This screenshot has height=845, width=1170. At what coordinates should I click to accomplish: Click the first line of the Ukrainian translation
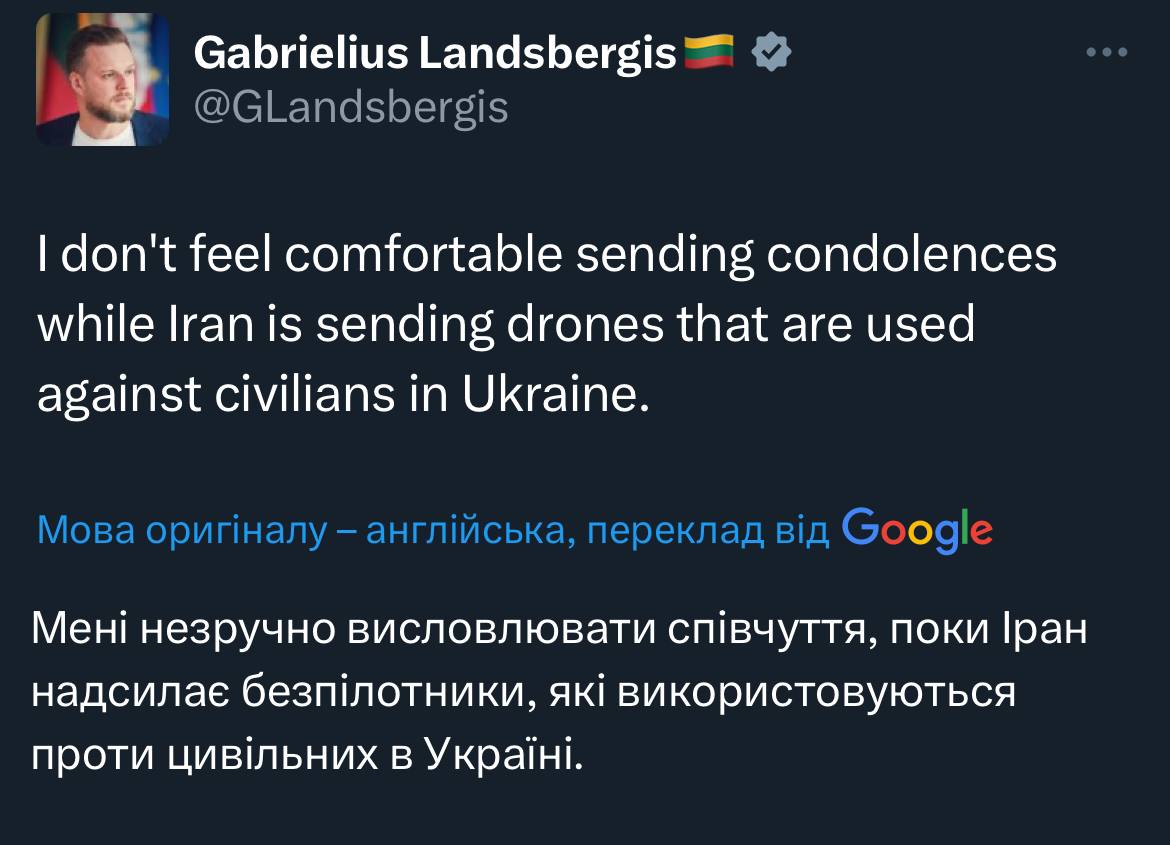point(558,632)
